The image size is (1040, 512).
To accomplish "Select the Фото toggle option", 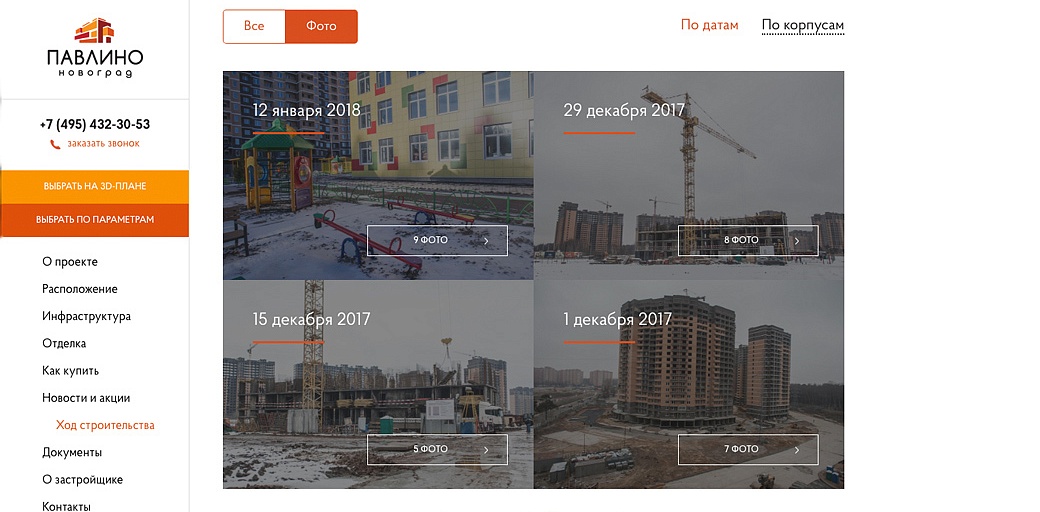I will (321, 27).
